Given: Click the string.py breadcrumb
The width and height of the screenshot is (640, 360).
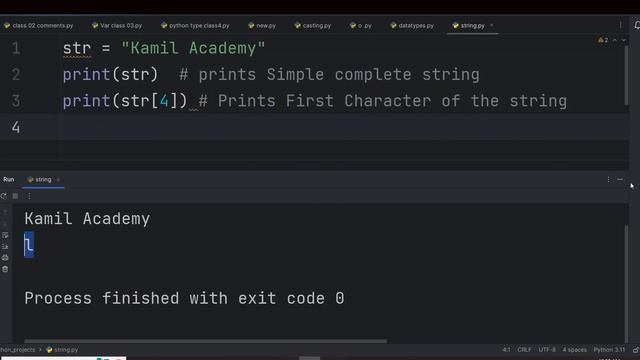Looking at the screenshot, I should pyautogui.click(x=62, y=350).
